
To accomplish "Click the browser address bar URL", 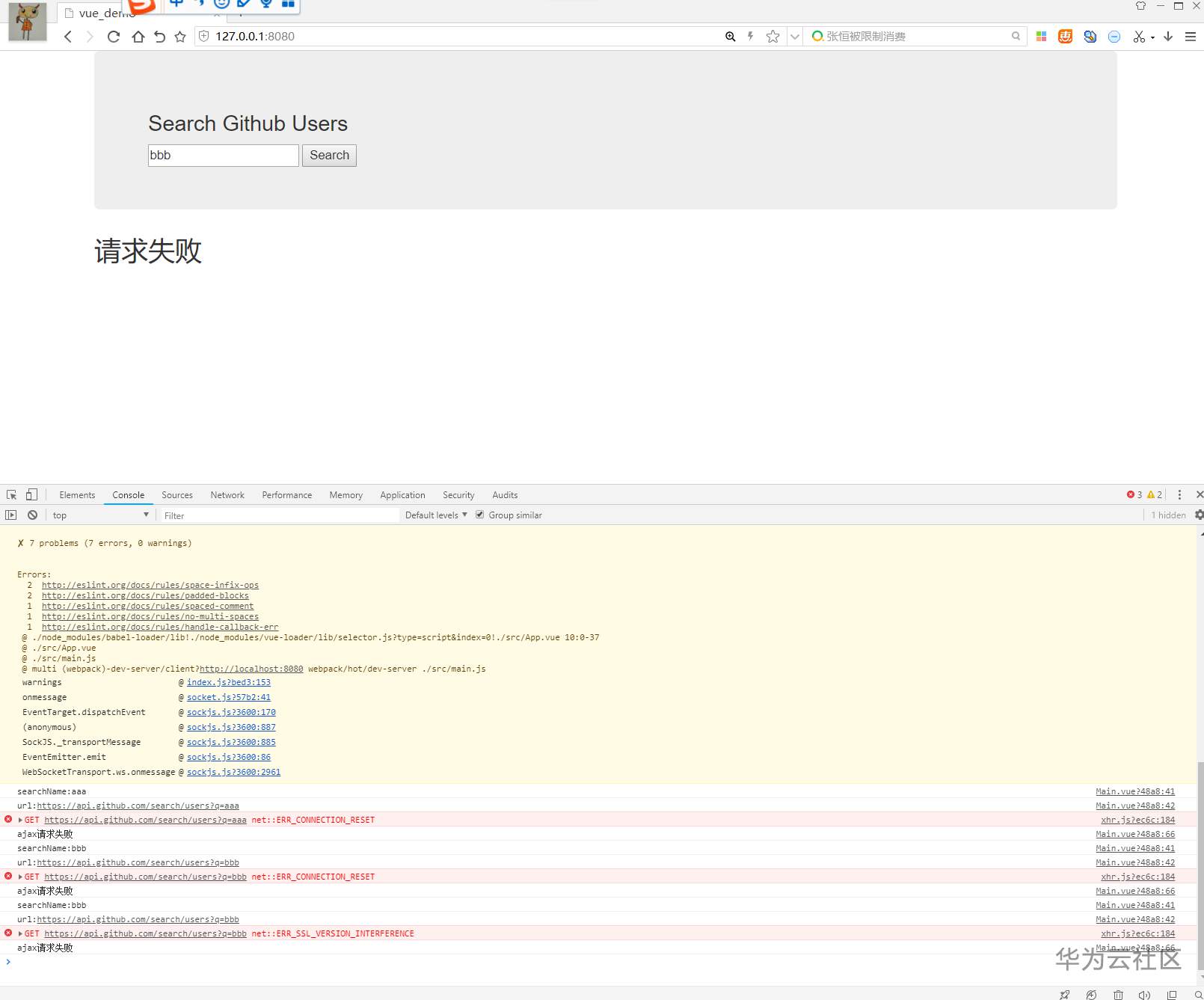I will coord(255,36).
